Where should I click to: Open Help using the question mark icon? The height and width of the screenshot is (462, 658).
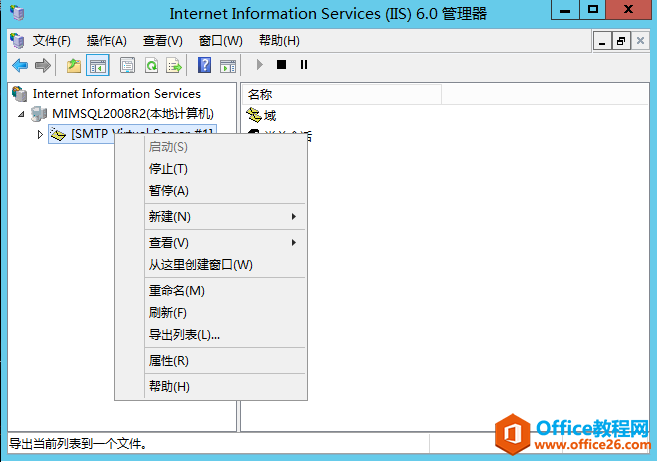204,65
